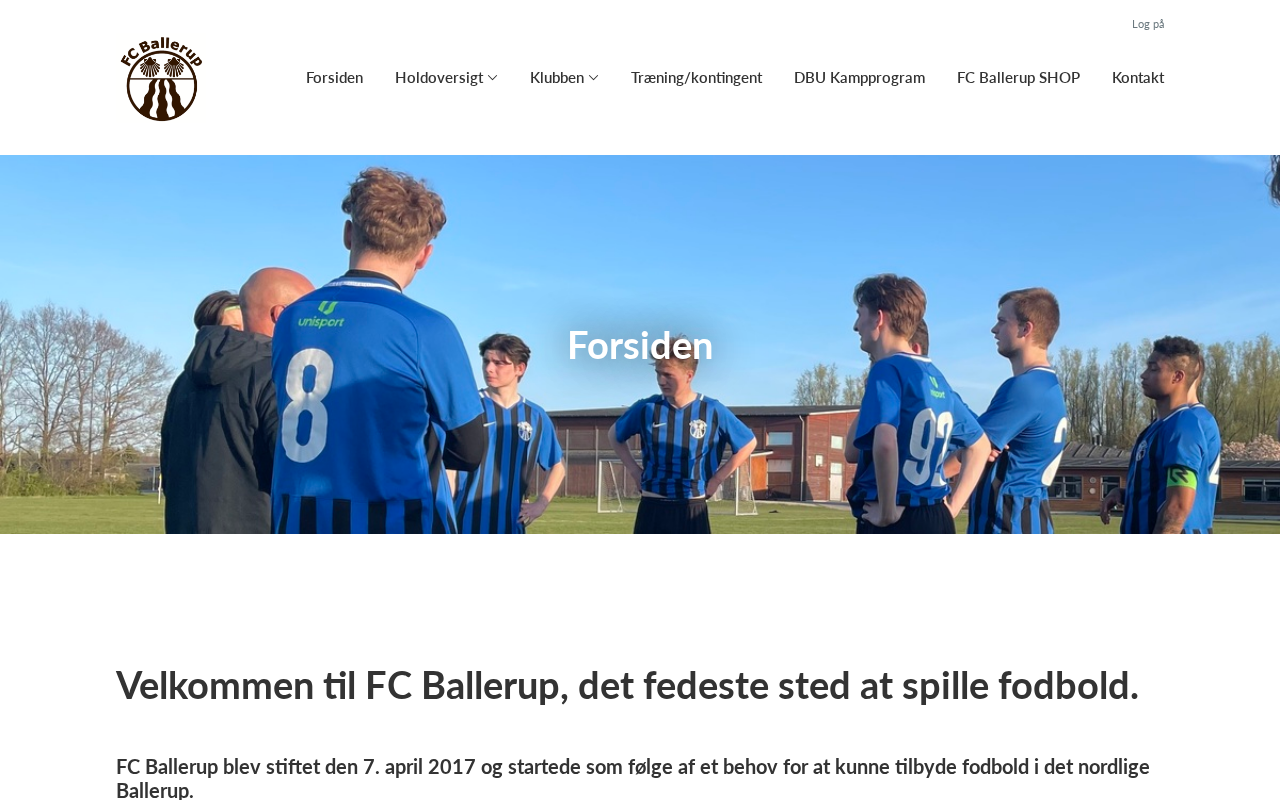Open the Holdoversigt menu item
Image resolution: width=1280 pixels, height=800 pixels.
[x=439, y=78]
